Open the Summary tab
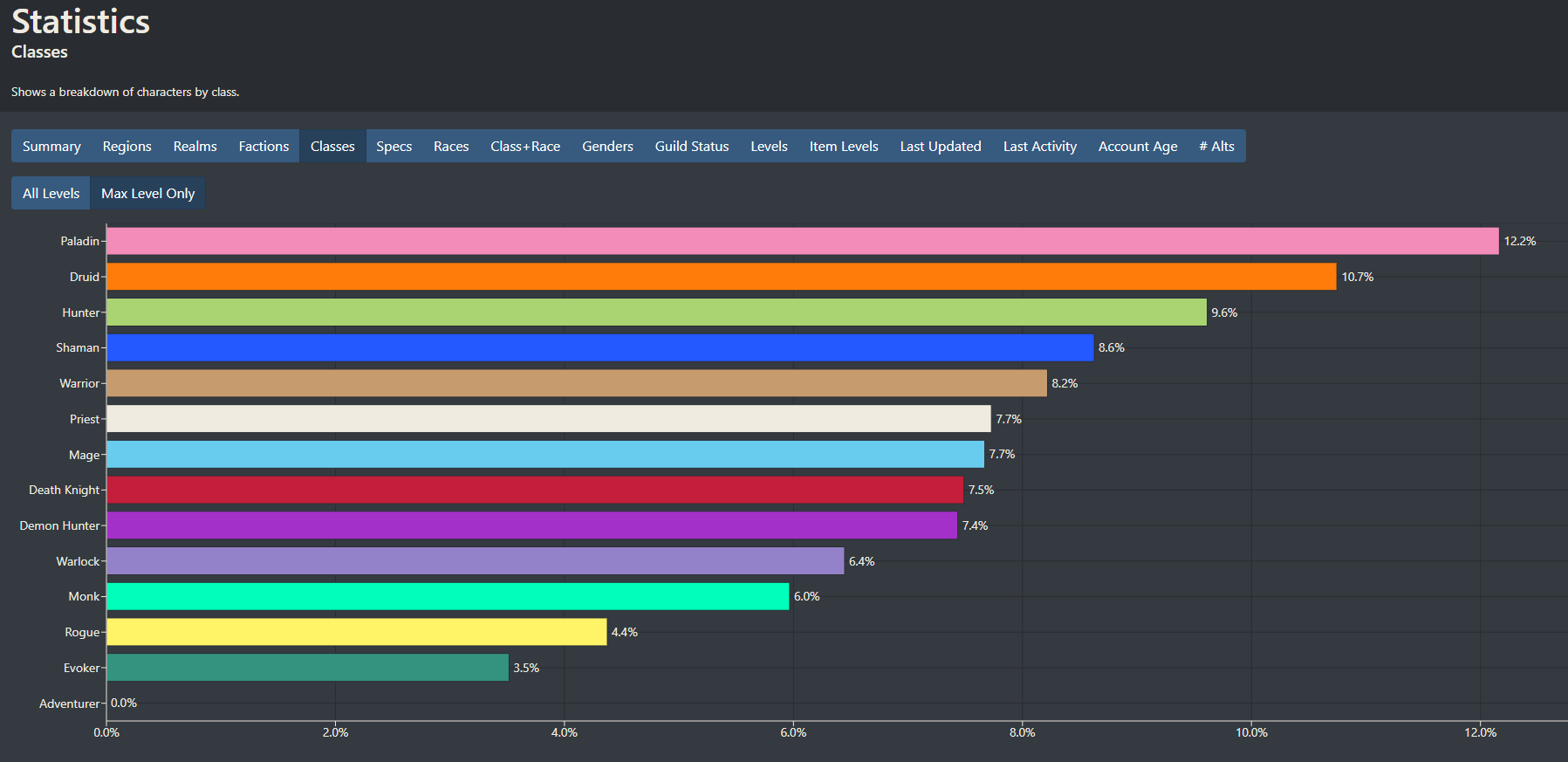This screenshot has width=1568, height=762. 51,146
